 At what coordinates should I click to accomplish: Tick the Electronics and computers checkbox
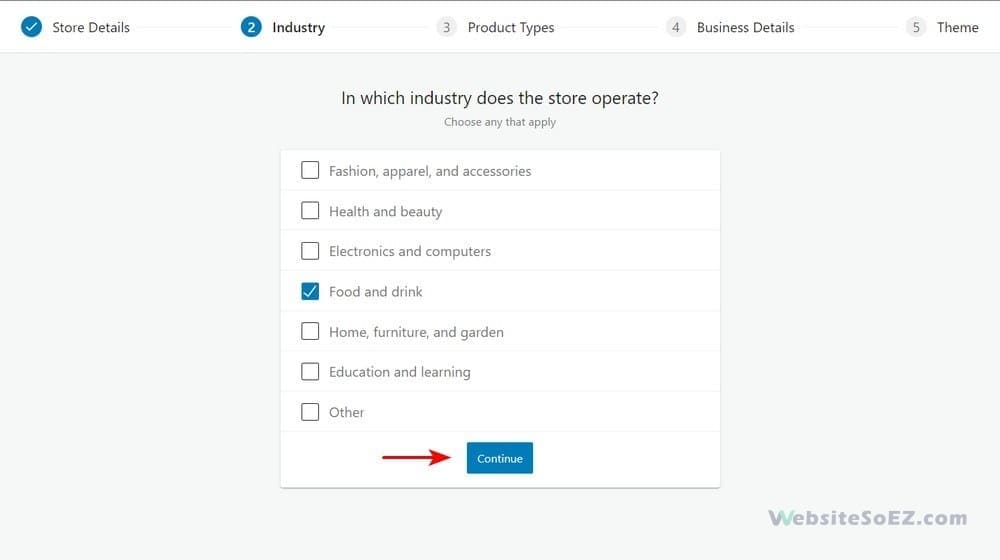tap(310, 251)
